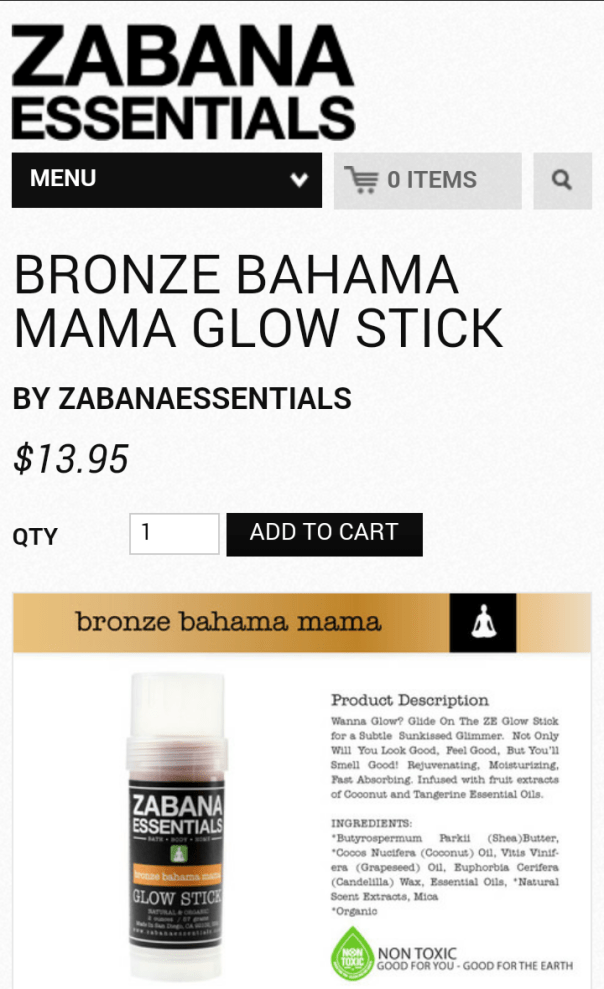Click the $13.95 price
Image resolution: width=604 pixels, height=989 pixels.
point(71,460)
